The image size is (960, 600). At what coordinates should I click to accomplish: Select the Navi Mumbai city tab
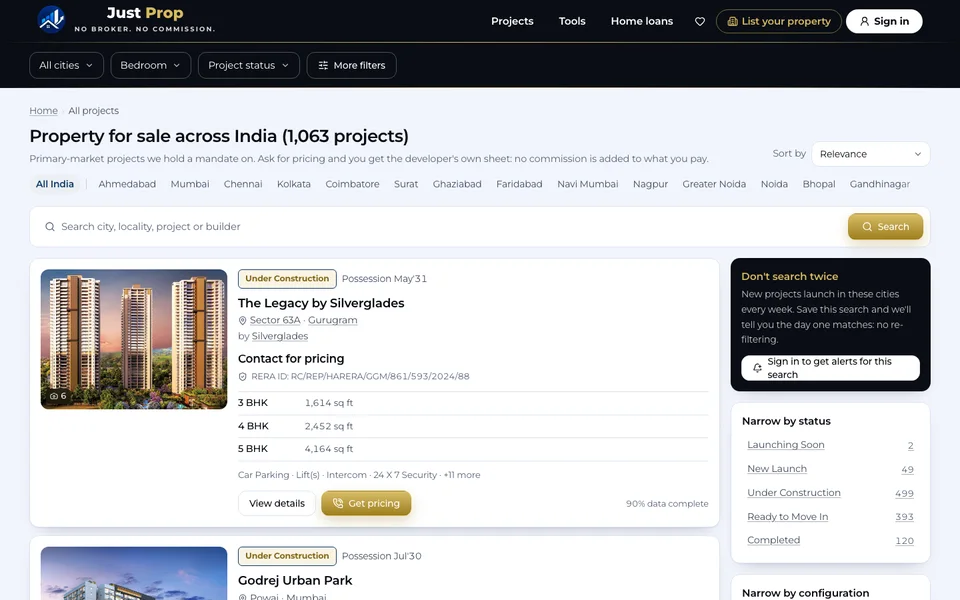[x=588, y=184]
